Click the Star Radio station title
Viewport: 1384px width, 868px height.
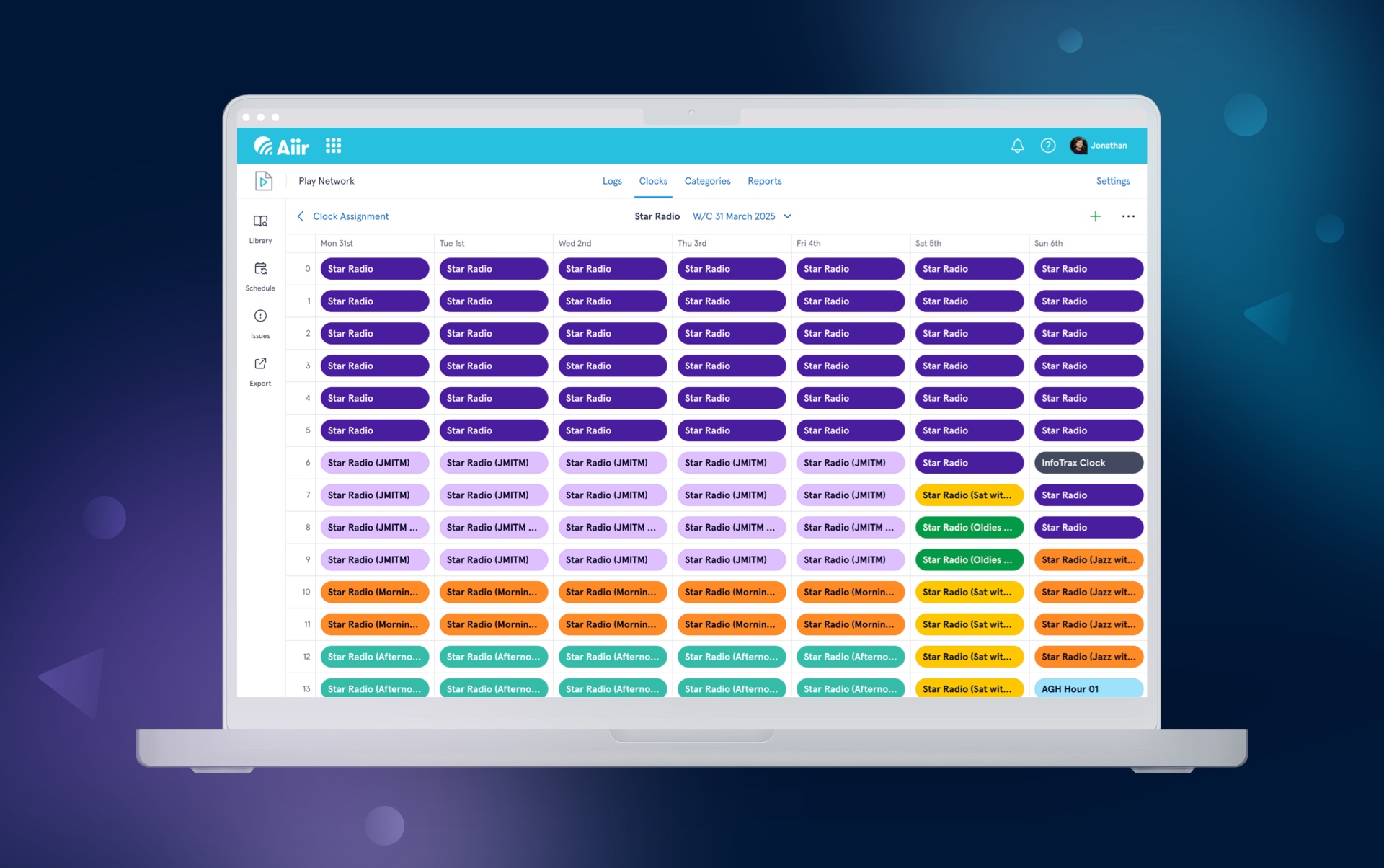click(x=657, y=216)
